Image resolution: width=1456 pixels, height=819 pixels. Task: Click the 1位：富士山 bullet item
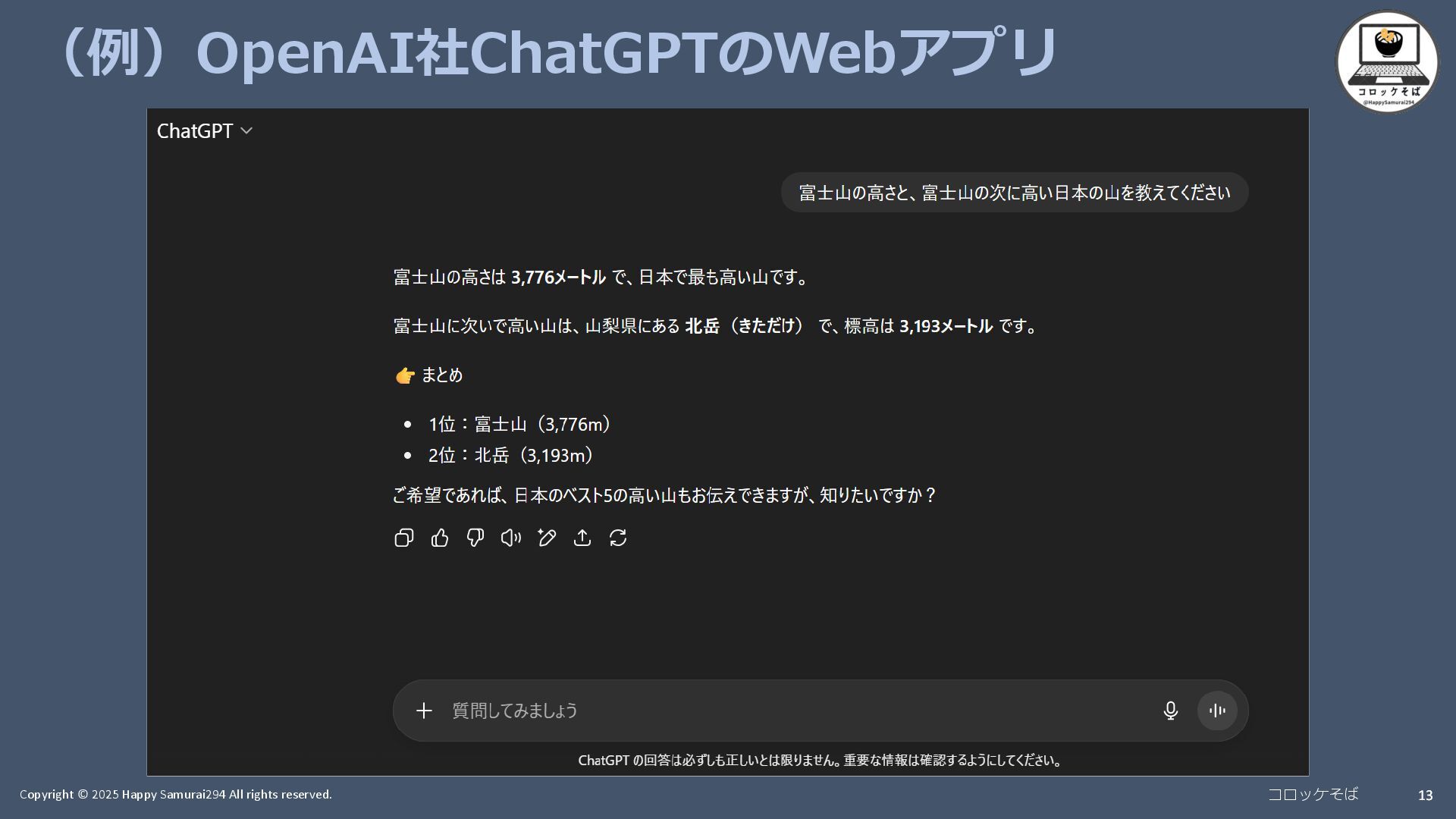[519, 424]
